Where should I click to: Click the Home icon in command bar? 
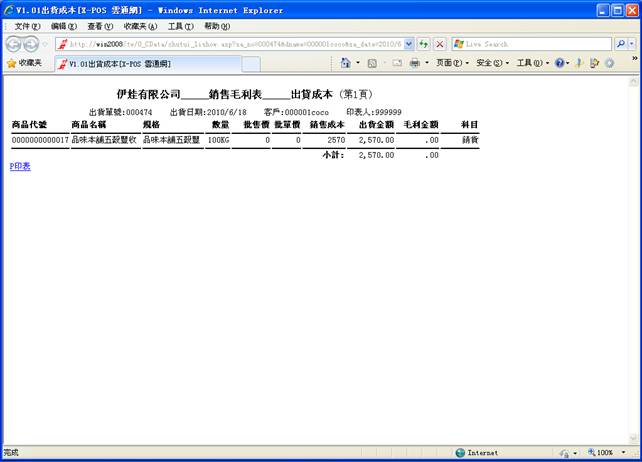coord(346,63)
